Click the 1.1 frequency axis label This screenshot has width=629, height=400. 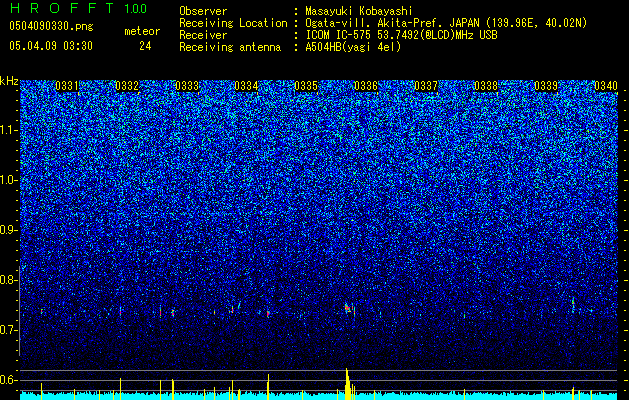pyautogui.click(x=9, y=130)
